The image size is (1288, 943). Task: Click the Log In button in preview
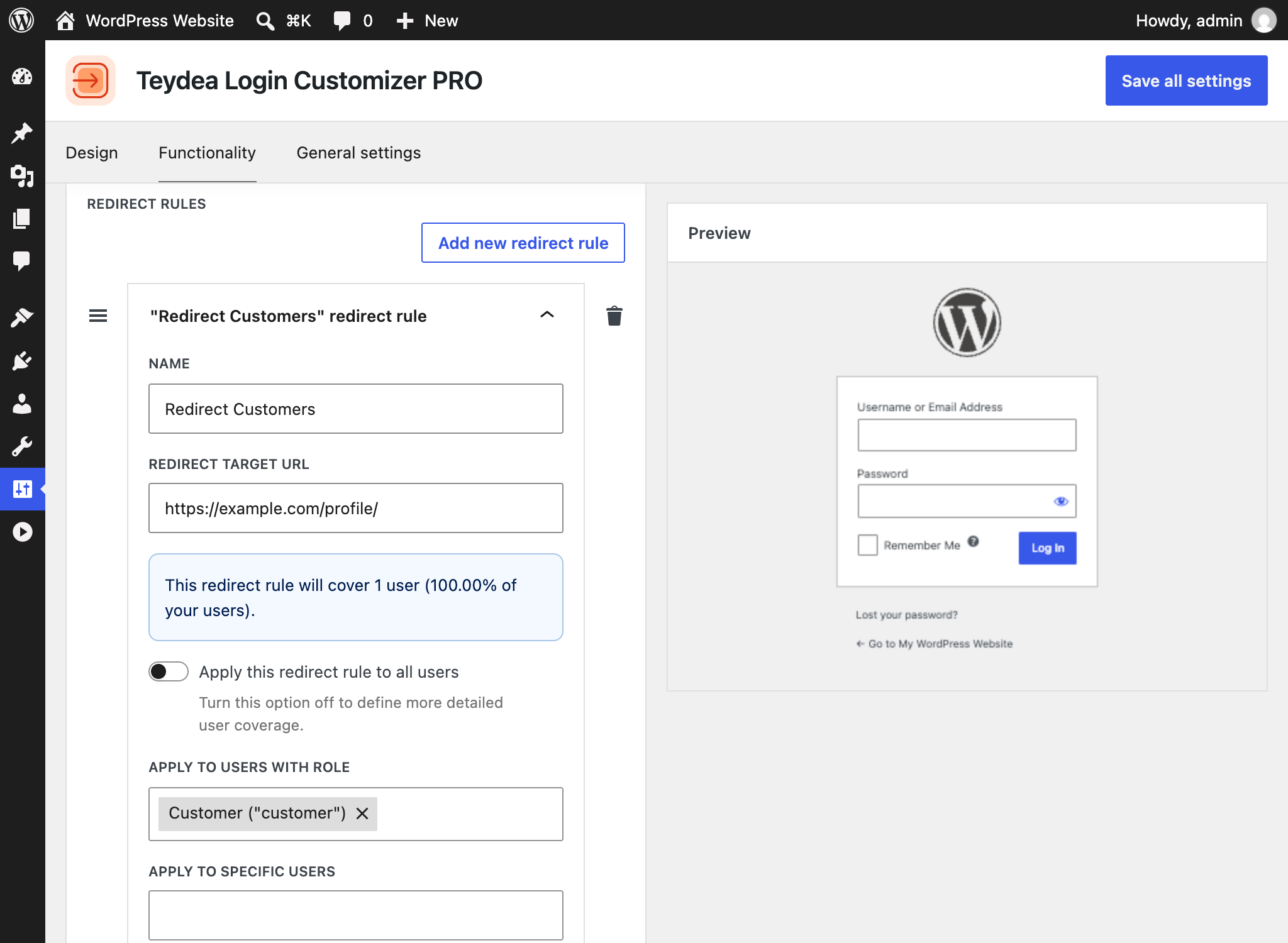tap(1048, 548)
